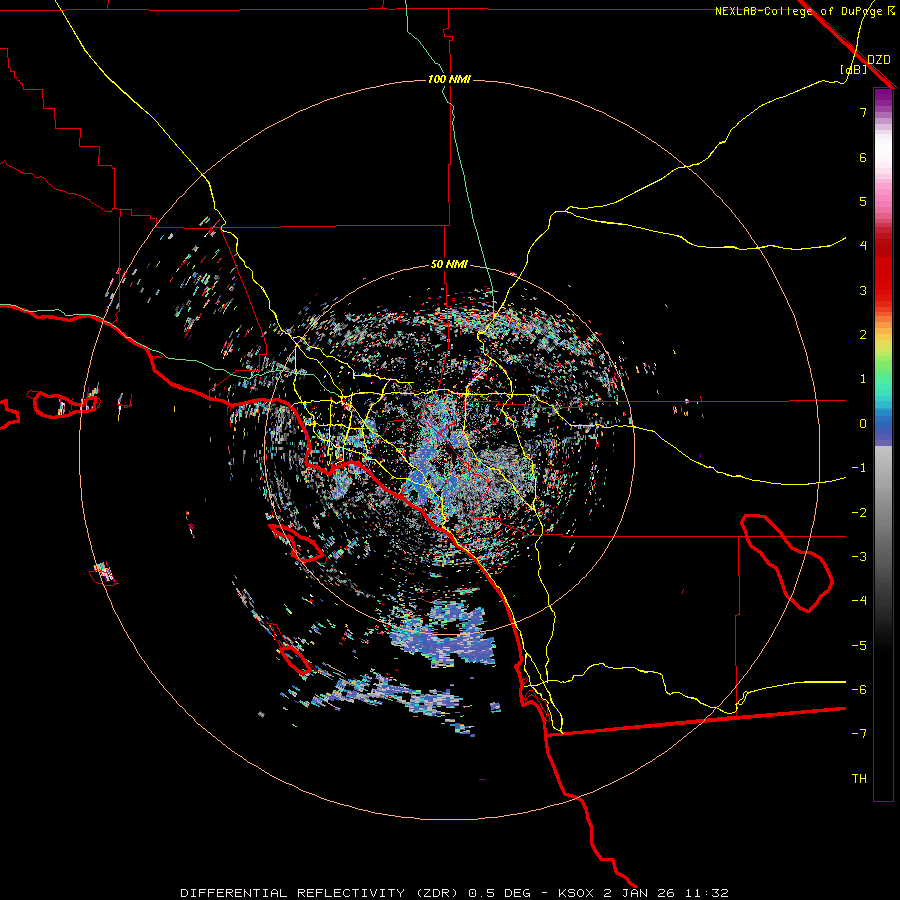Viewport: 900px width, 900px height.
Task: Click the color scale value 7
Action: pyautogui.click(x=863, y=112)
